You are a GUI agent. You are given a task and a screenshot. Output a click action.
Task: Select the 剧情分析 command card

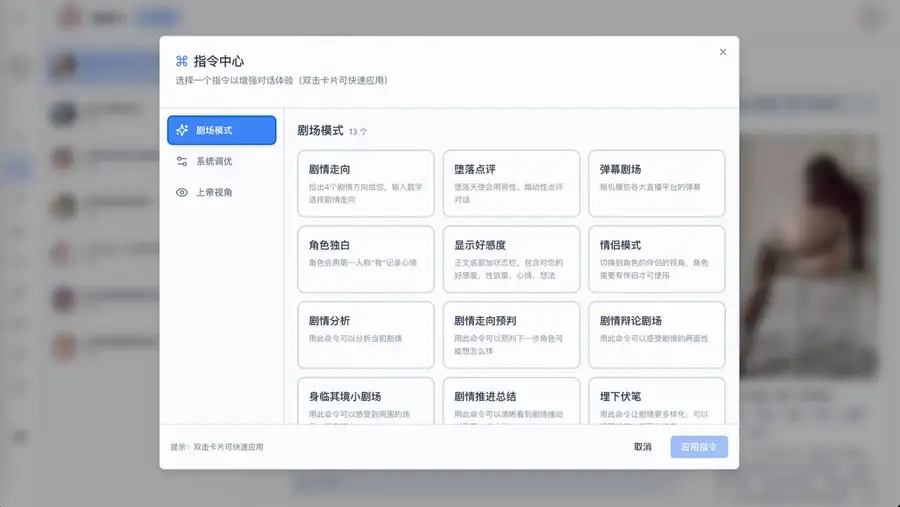366,334
